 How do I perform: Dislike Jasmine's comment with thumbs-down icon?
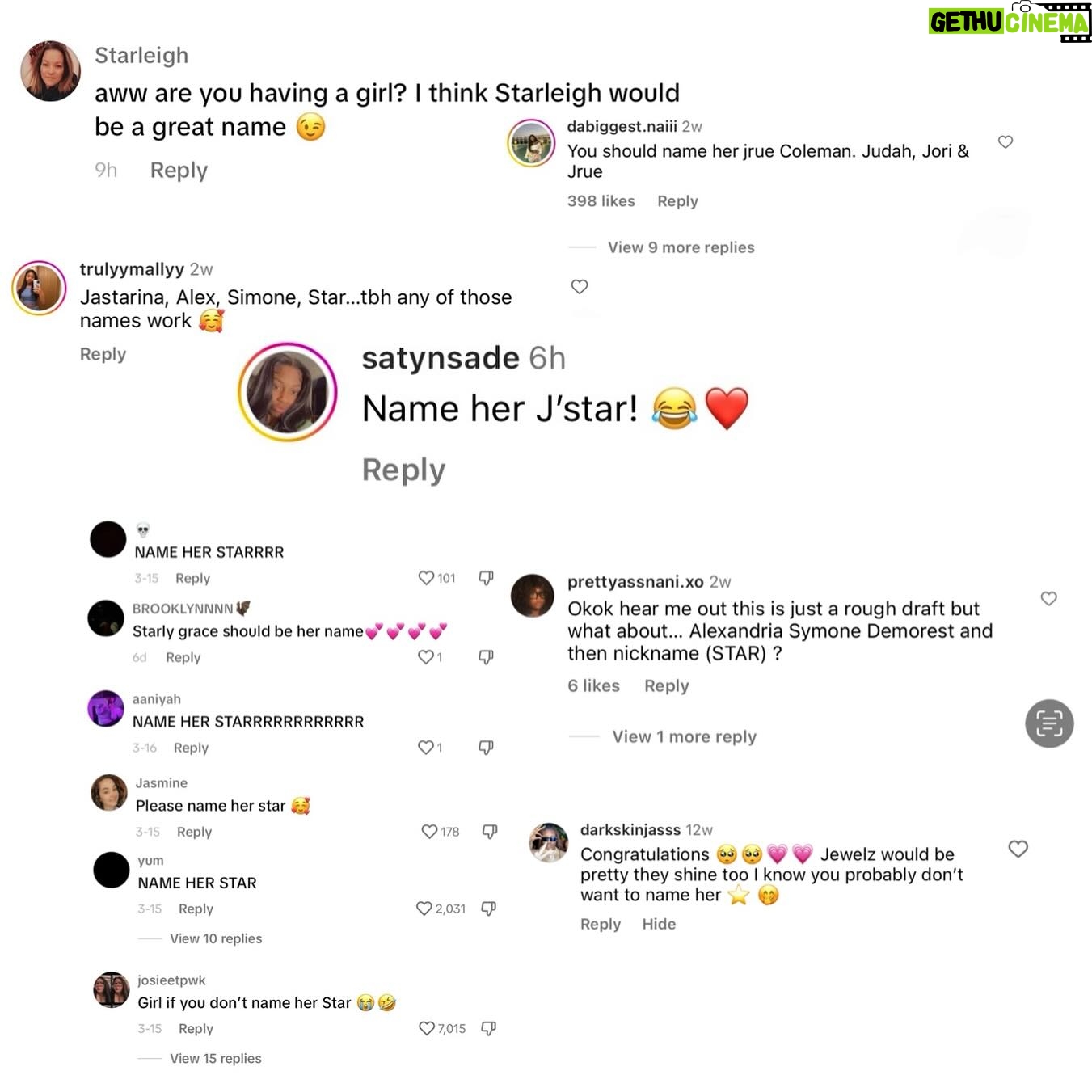490,832
